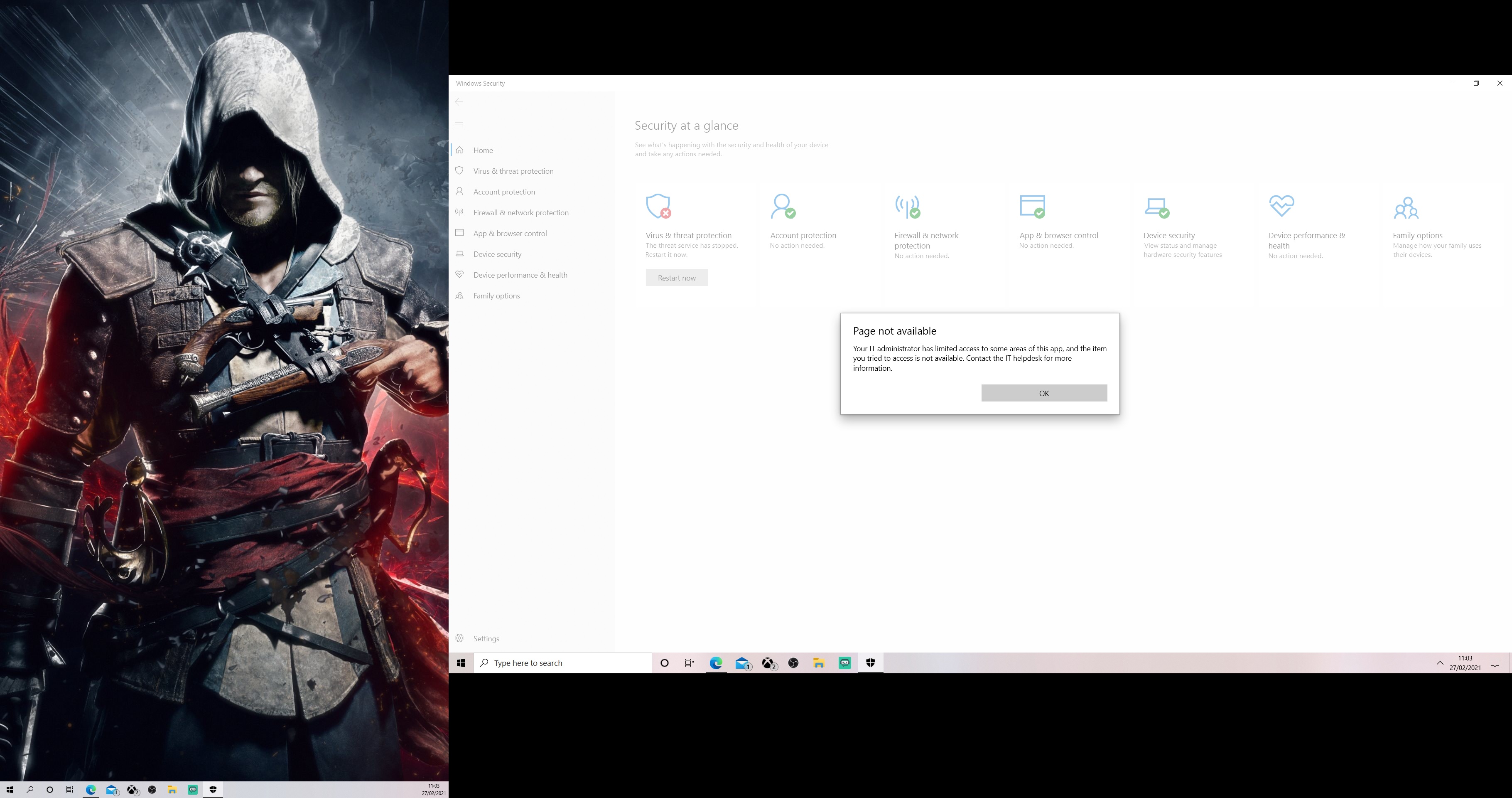Click the sidebar family icon
1512x798 pixels.
(459, 296)
